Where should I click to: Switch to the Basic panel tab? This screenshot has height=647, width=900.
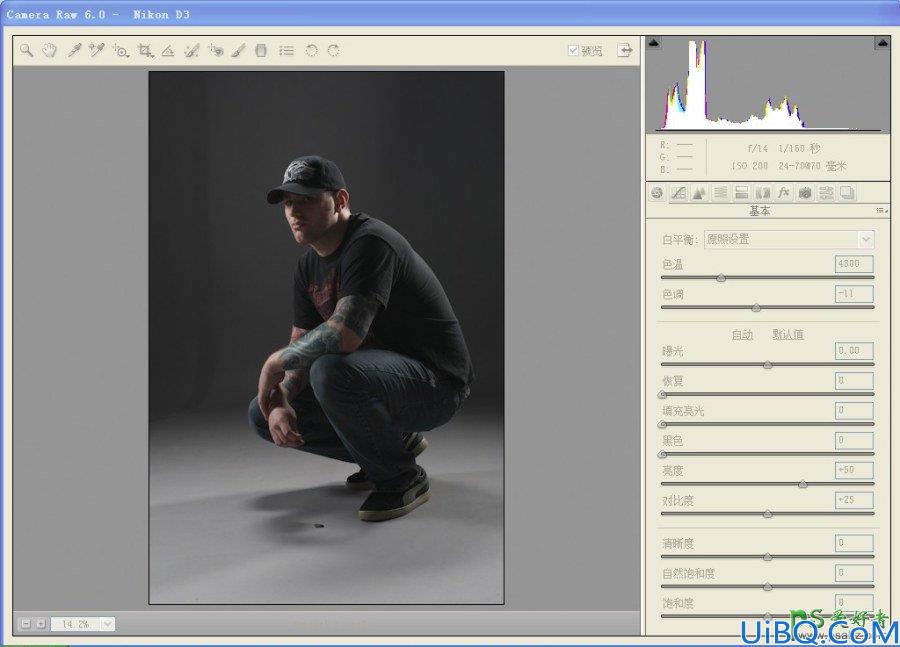(657, 193)
